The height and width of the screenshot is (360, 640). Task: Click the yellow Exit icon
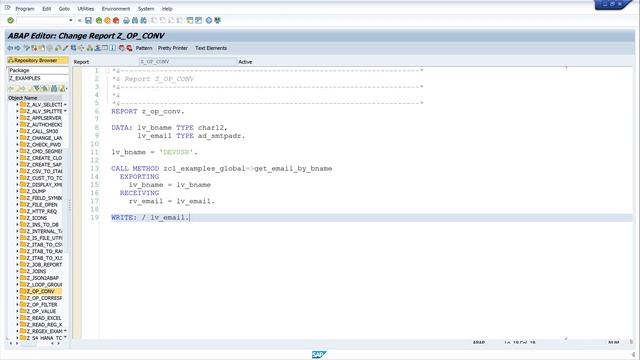point(107,20)
